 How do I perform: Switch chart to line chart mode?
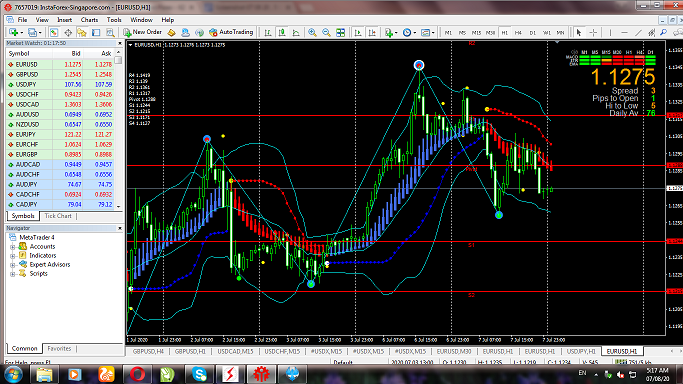click(296, 33)
